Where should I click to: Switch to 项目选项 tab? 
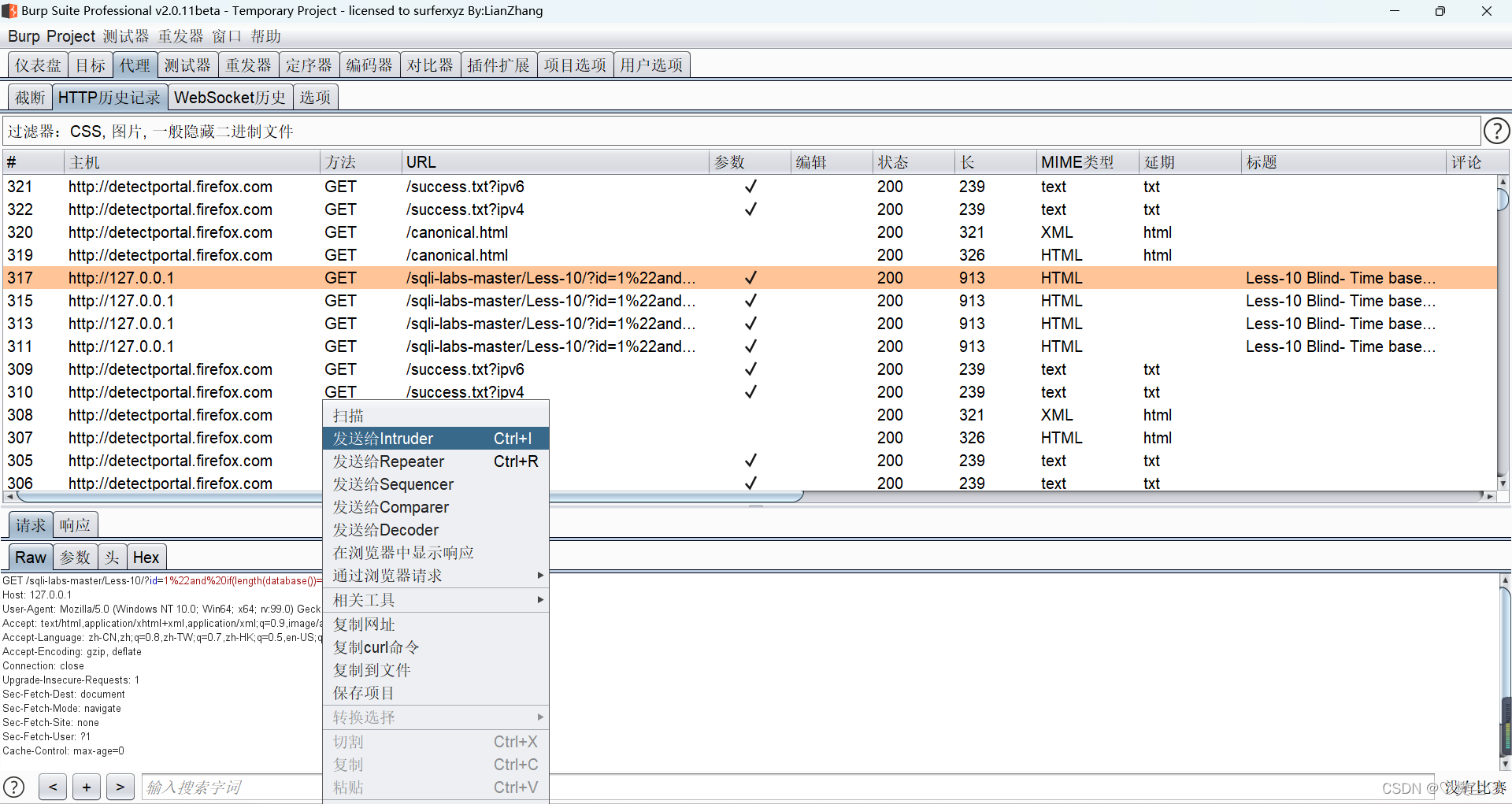(575, 65)
